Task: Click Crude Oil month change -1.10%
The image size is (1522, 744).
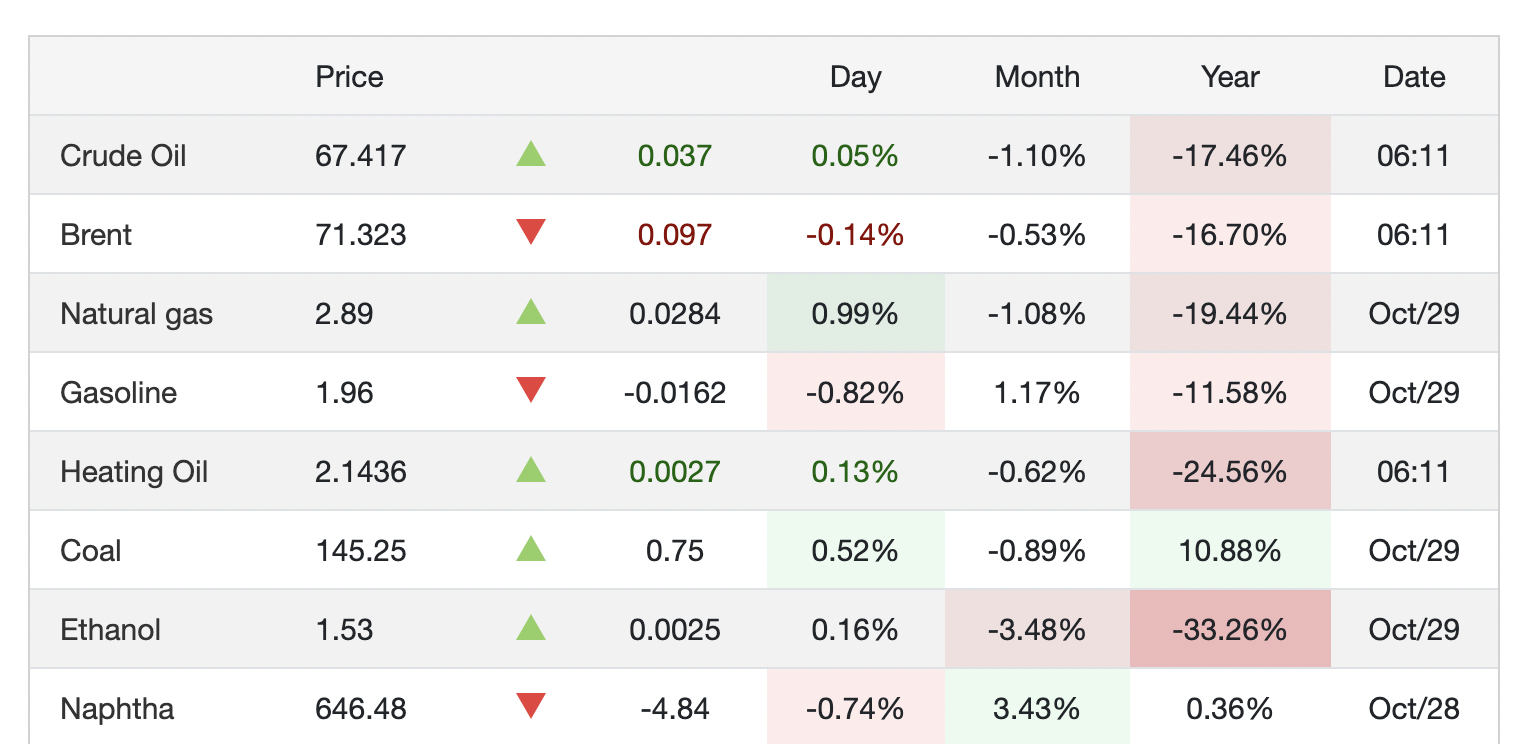Action: pyautogui.click(x=1037, y=156)
